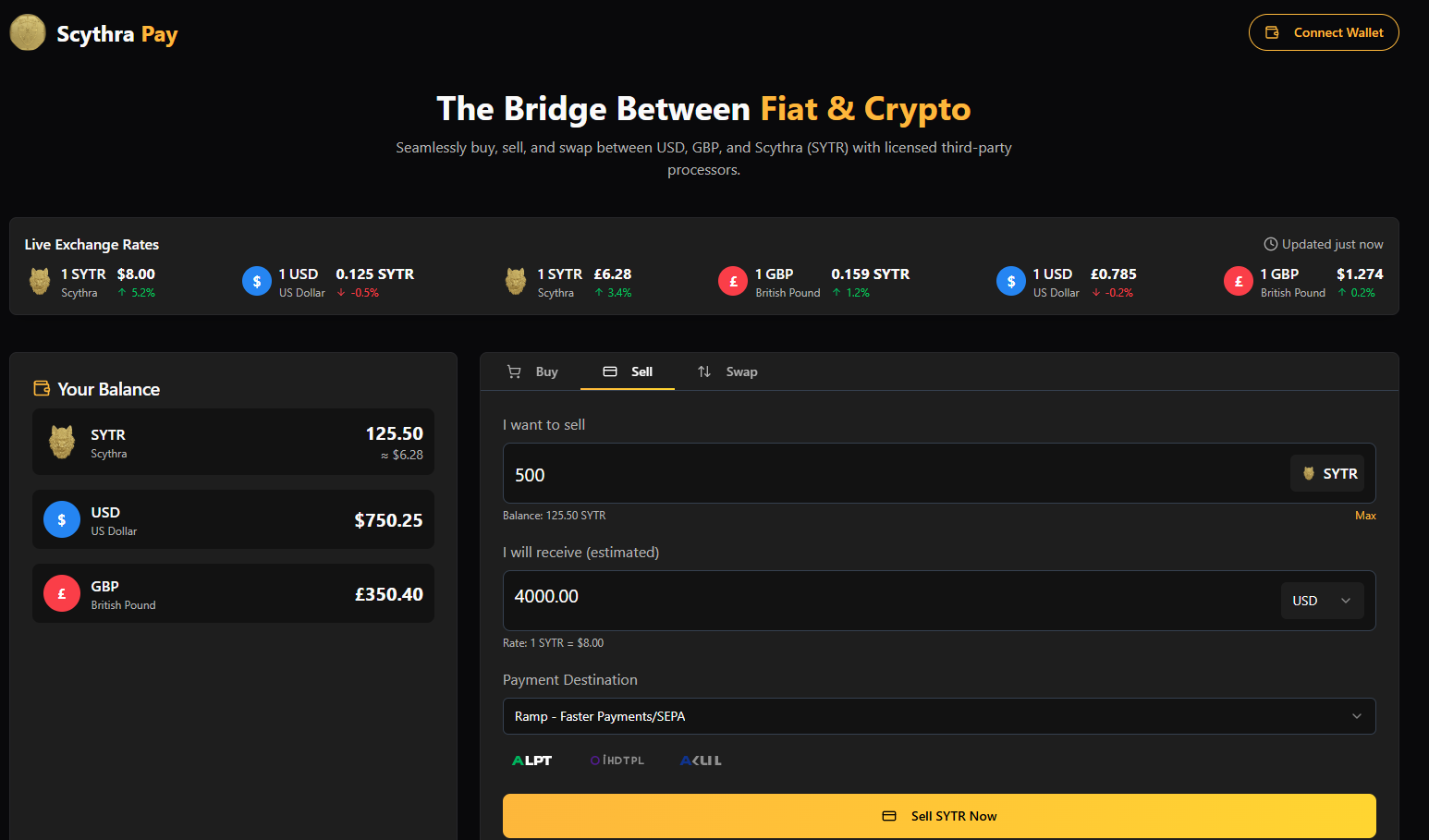This screenshot has width=1429, height=840.
Task: Click the ALPT payment provider logo
Action: (531, 761)
